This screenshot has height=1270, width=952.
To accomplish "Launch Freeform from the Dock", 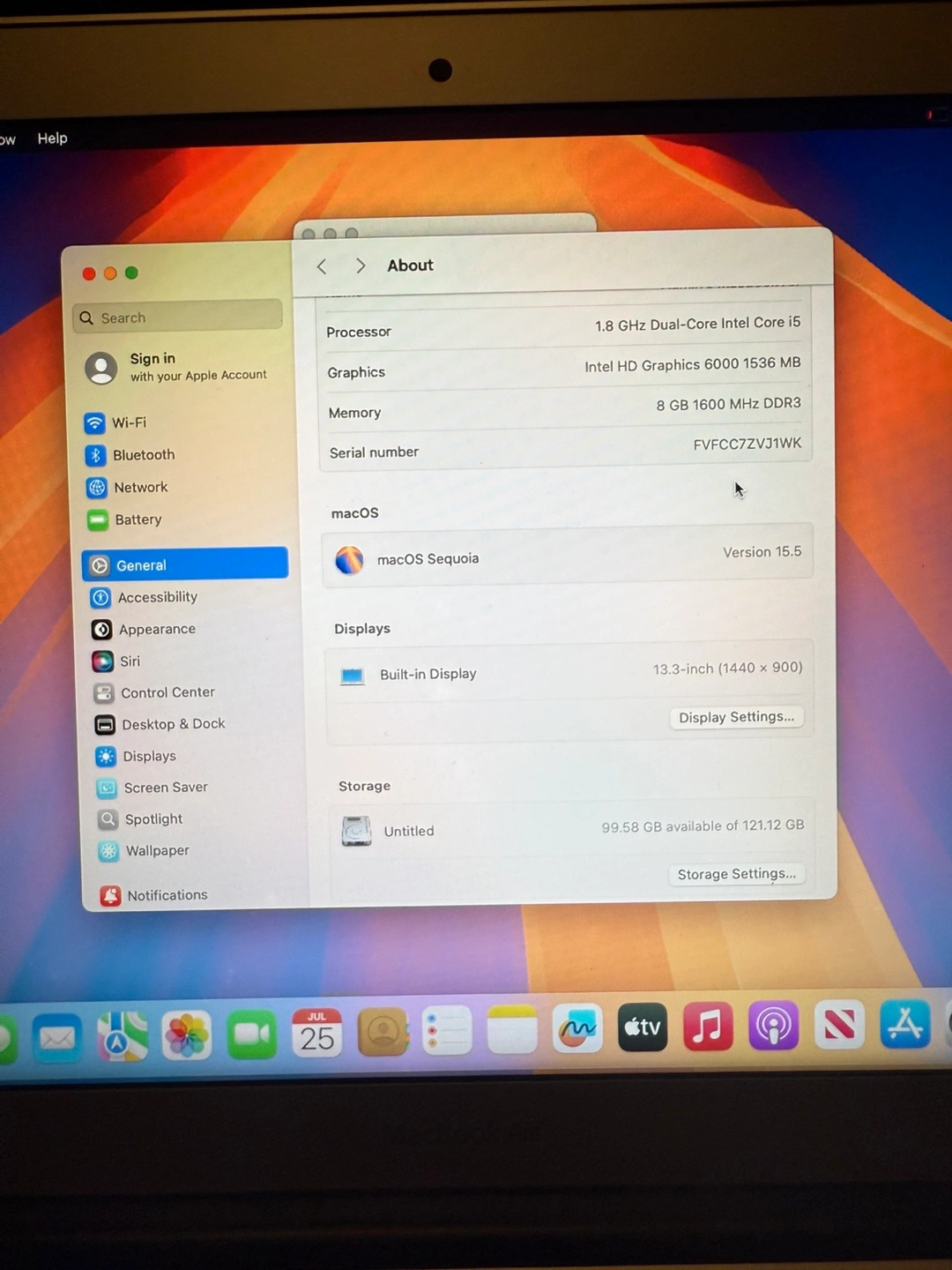I will click(x=577, y=1028).
